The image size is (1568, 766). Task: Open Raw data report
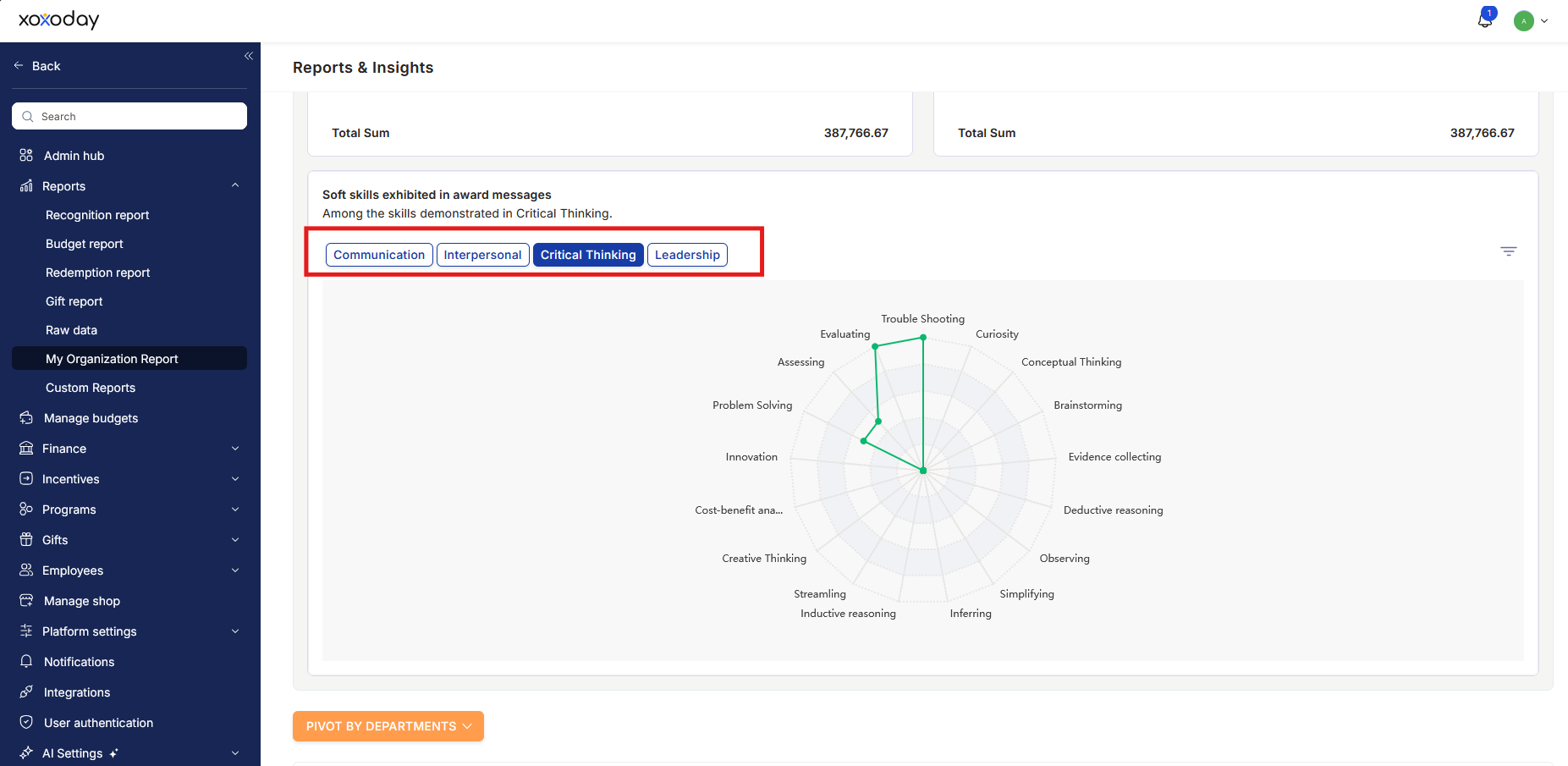(x=72, y=330)
